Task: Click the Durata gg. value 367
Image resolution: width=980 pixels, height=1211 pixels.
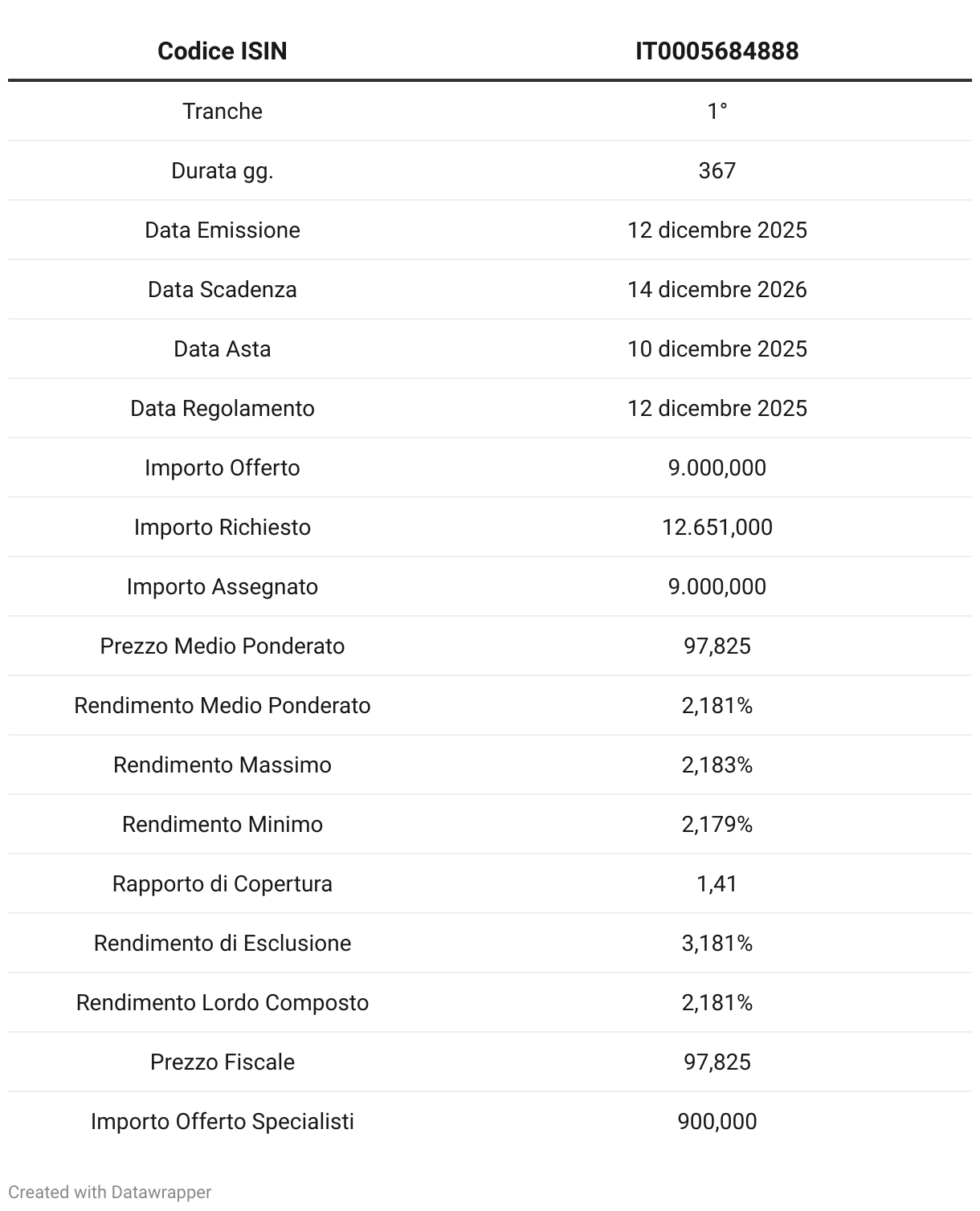Action: click(717, 170)
